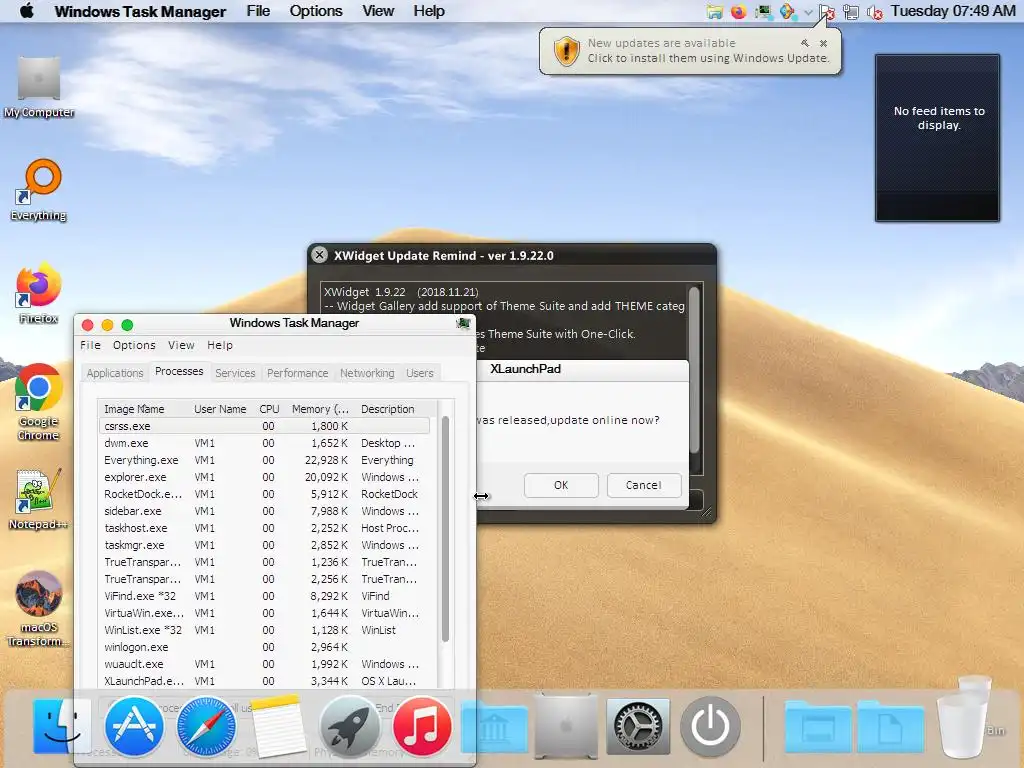Close the XWidget Update Remind window
The height and width of the screenshot is (768, 1024).
point(319,255)
